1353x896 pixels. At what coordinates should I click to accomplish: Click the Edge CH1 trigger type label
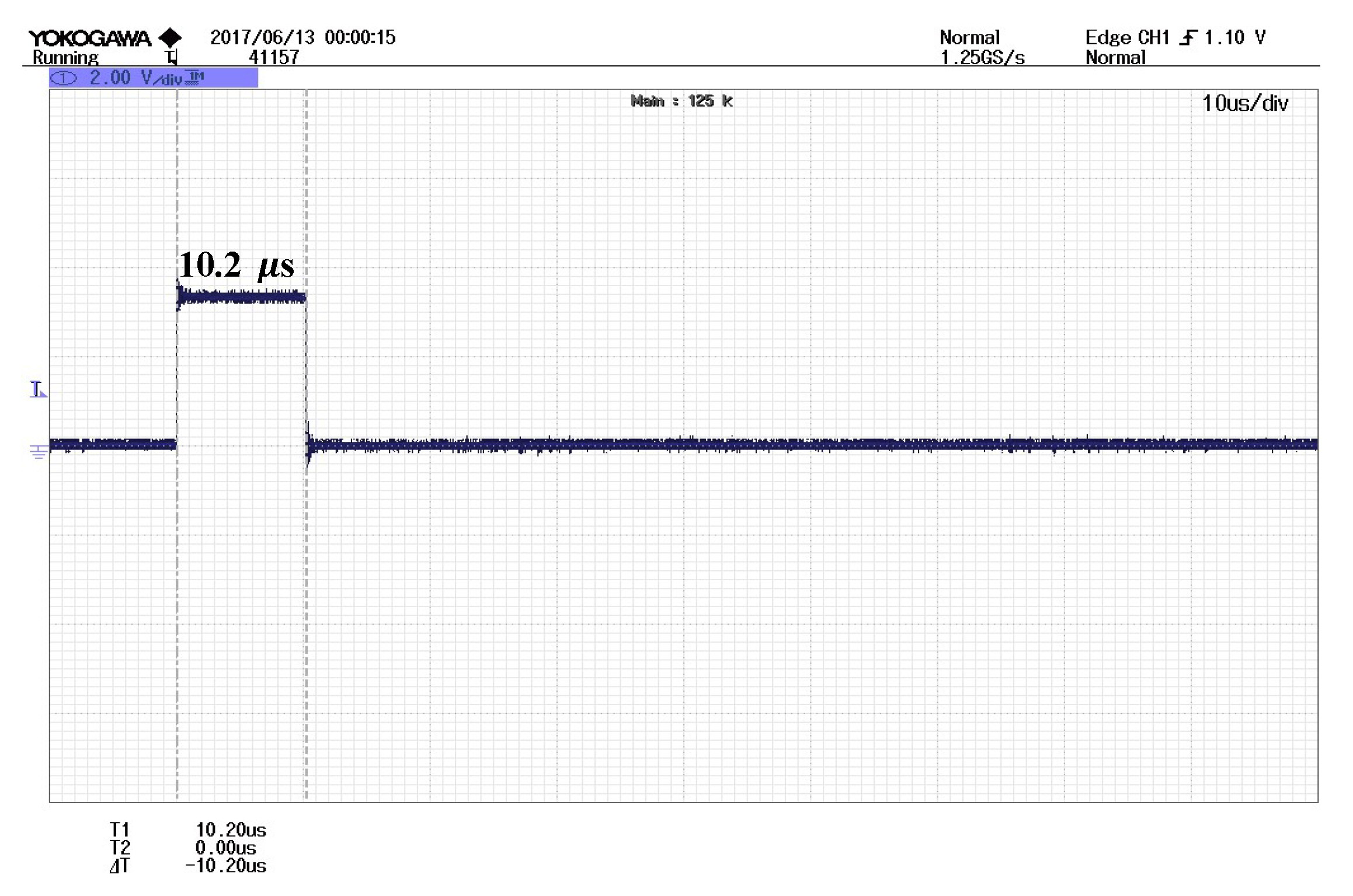click(x=1126, y=38)
